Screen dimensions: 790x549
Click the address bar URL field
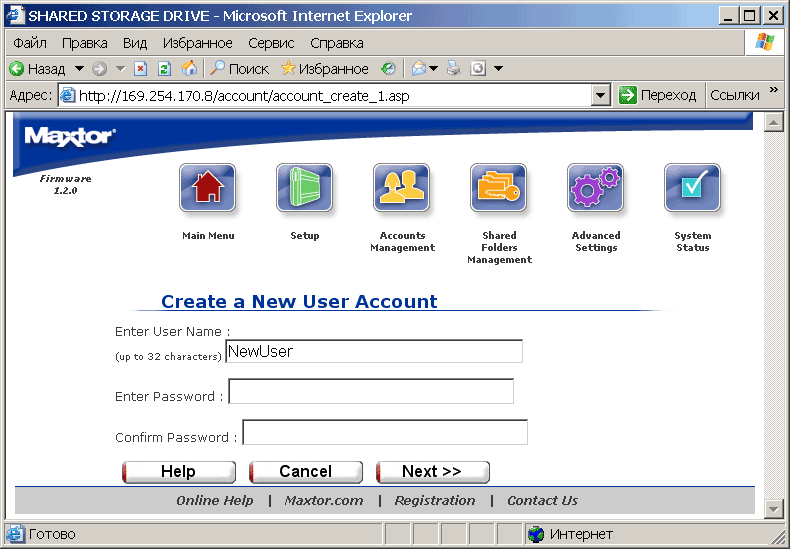tap(325, 95)
